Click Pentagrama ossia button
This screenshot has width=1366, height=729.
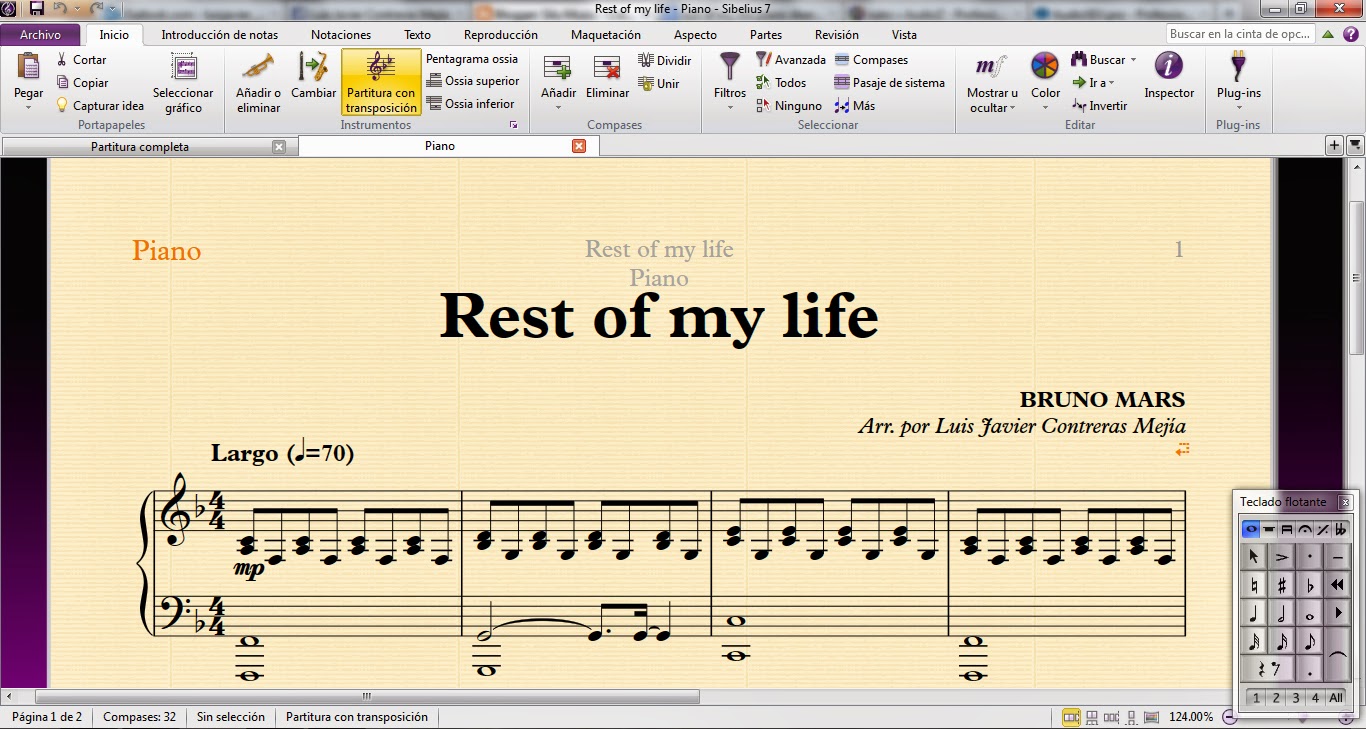coord(472,59)
